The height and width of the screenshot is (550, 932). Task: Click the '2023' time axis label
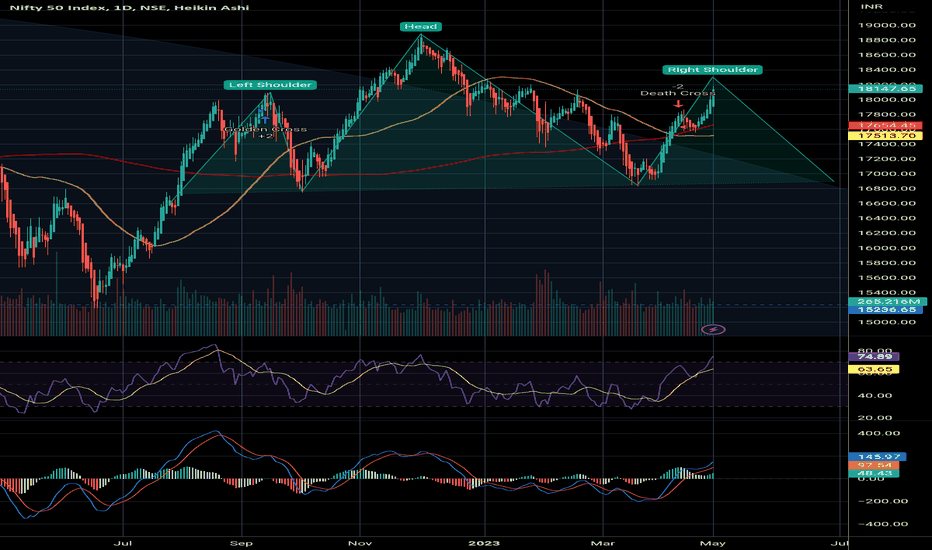click(484, 543)
